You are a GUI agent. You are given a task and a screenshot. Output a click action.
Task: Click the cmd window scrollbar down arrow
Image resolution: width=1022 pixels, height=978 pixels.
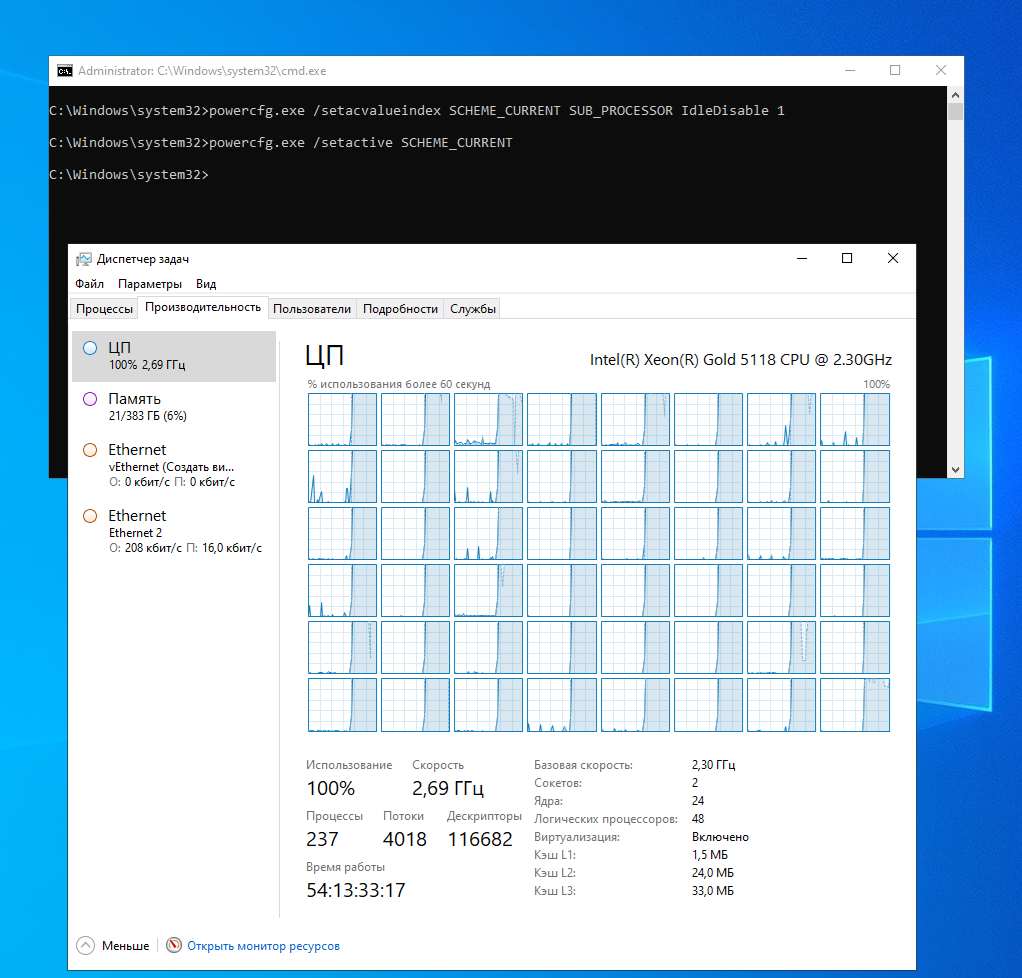click(x=956, y=469)
